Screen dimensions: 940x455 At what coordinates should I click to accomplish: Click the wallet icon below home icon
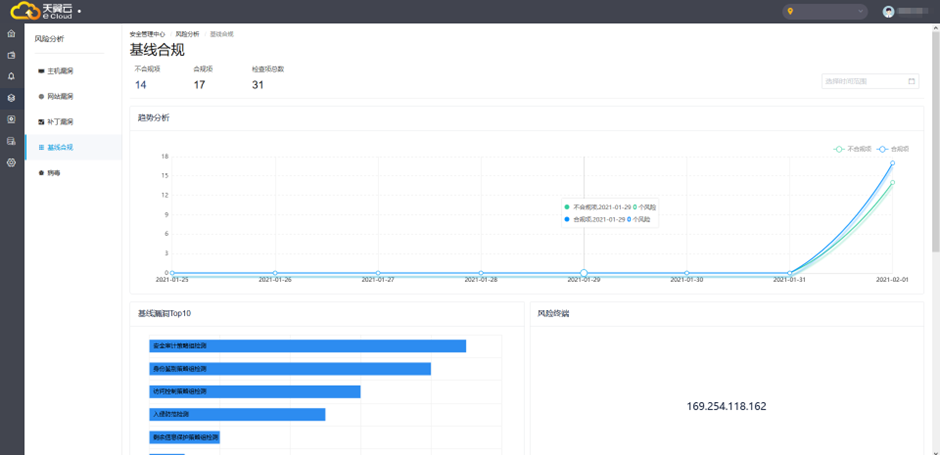(11, 55)
